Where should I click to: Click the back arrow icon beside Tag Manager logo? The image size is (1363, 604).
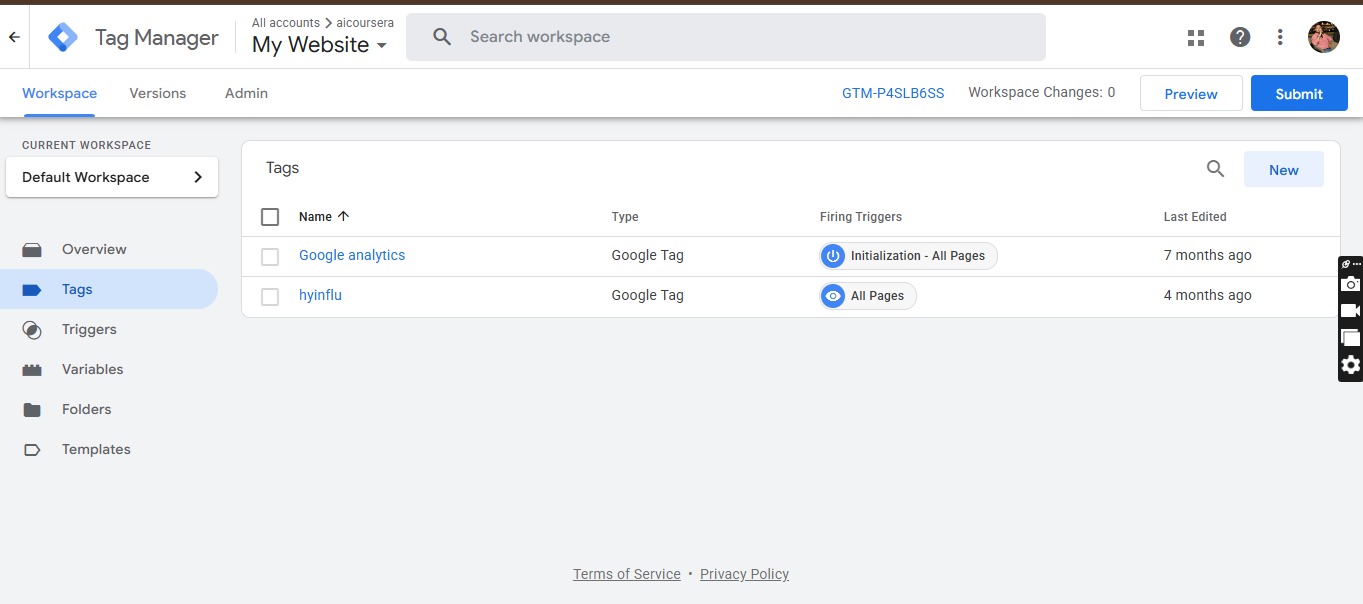point(14,37)
